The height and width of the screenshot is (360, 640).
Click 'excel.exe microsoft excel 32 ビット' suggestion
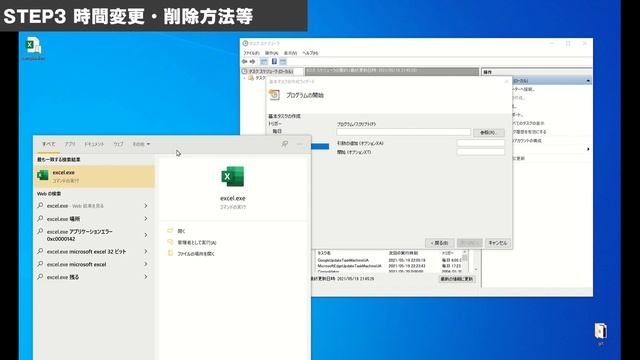tap(87, 251)
